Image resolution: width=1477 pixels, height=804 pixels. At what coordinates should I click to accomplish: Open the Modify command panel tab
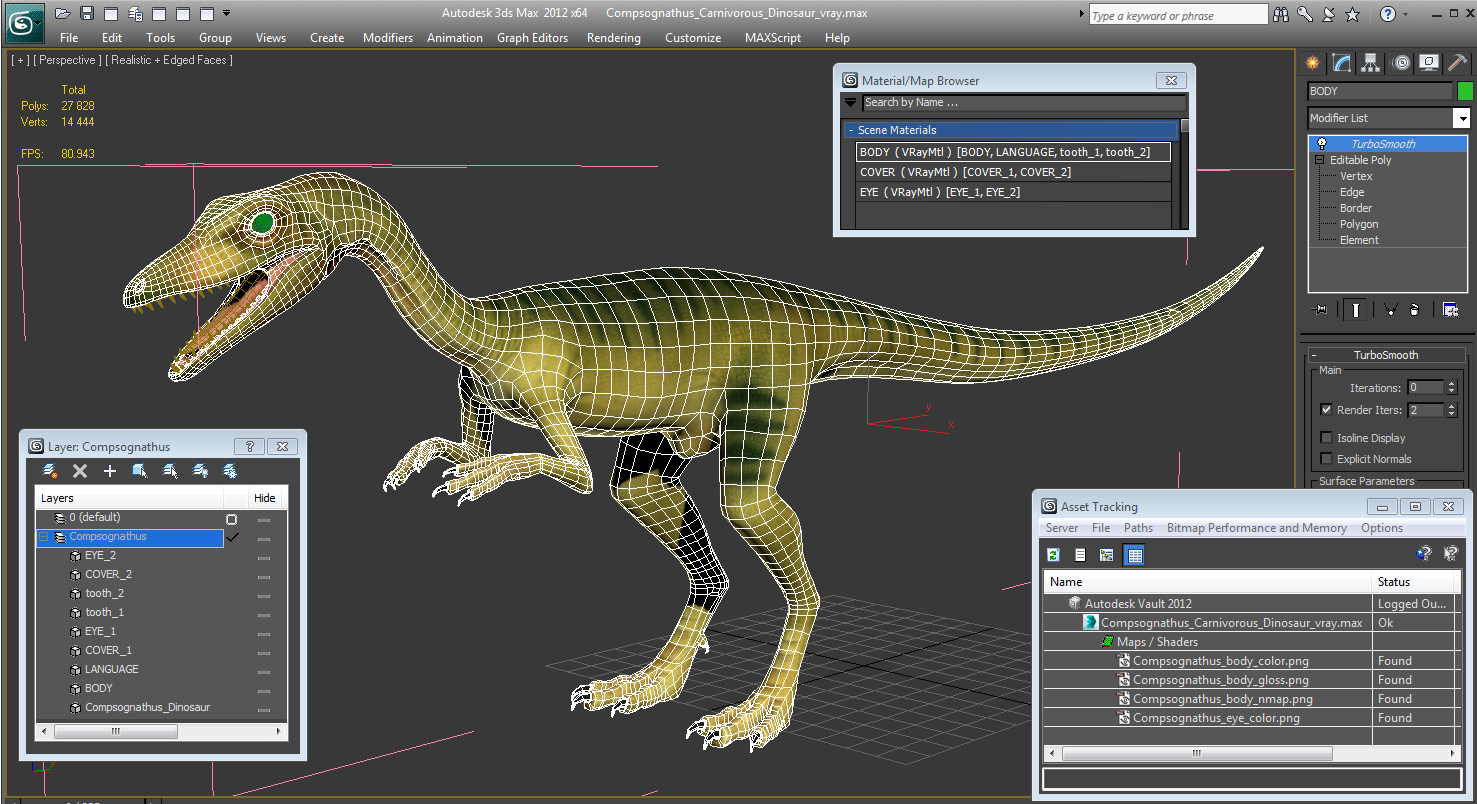click(1342, 63)
